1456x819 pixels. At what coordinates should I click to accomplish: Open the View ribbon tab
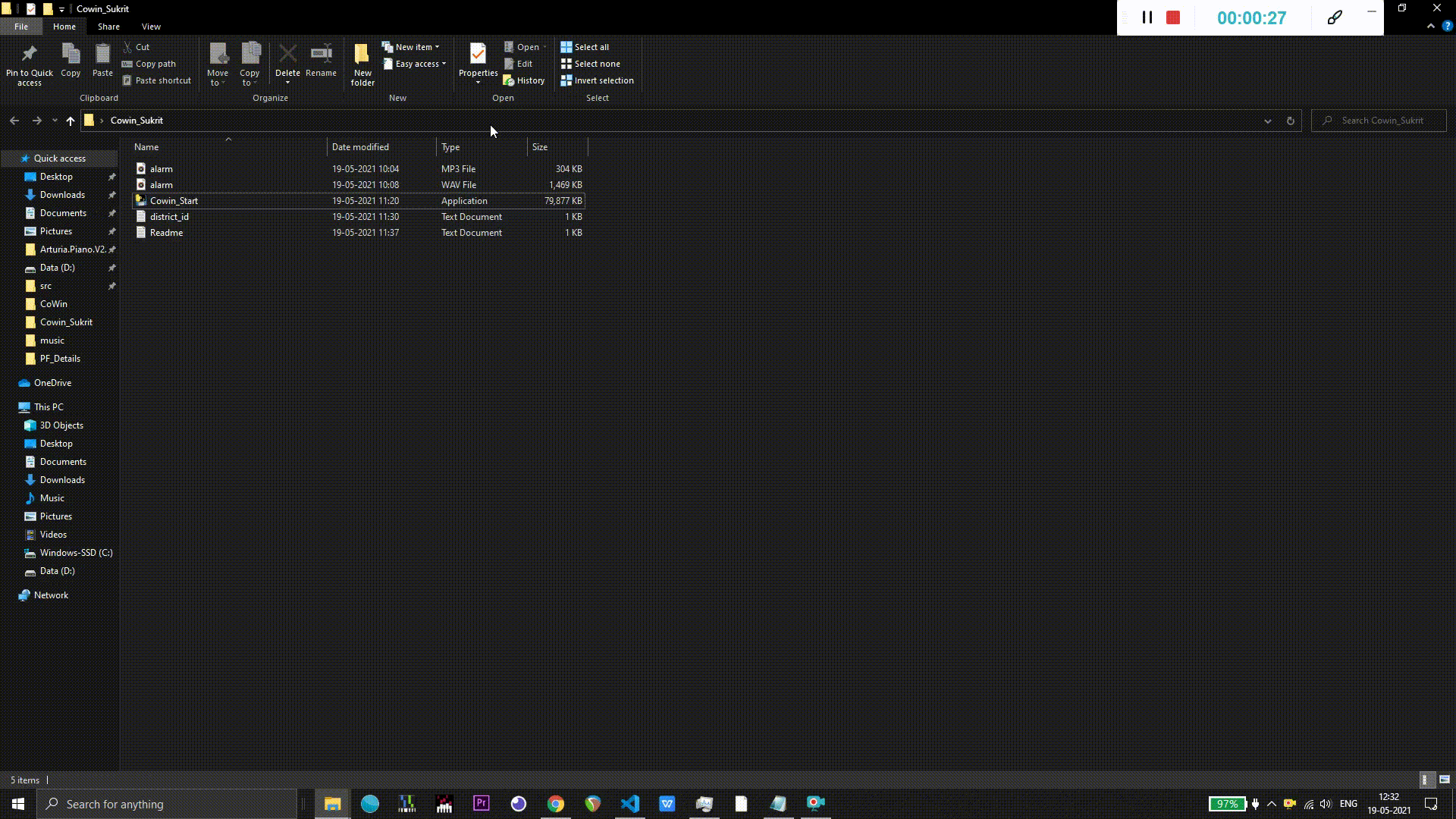(x=151, y=27)
